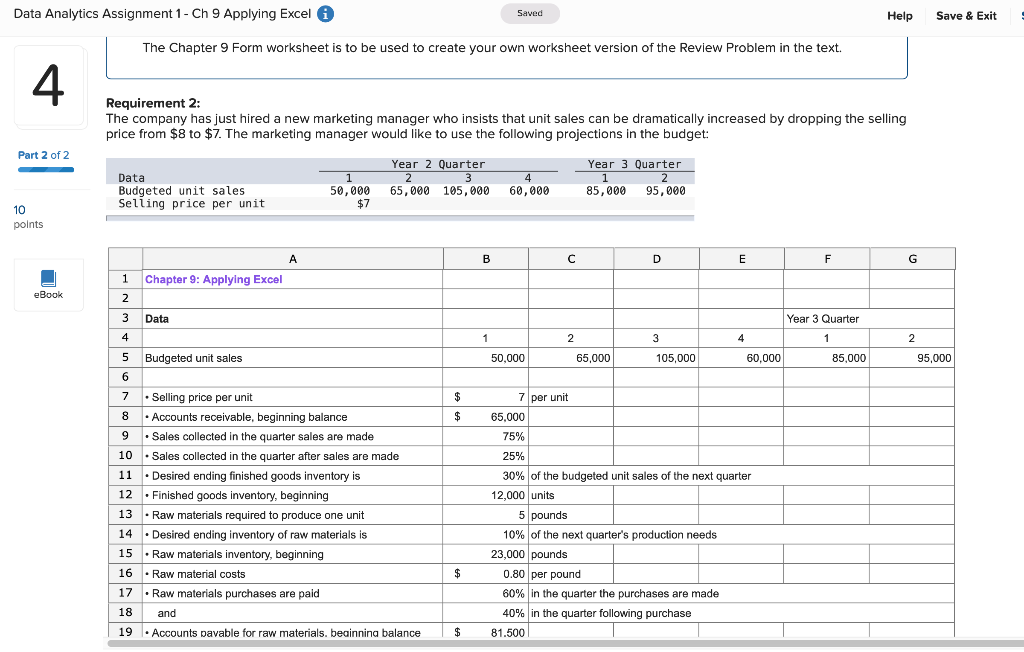The height and width of the screenshot is (652, 1024).
Task: Select column header A in the spreadsheet
Action: 292,258
